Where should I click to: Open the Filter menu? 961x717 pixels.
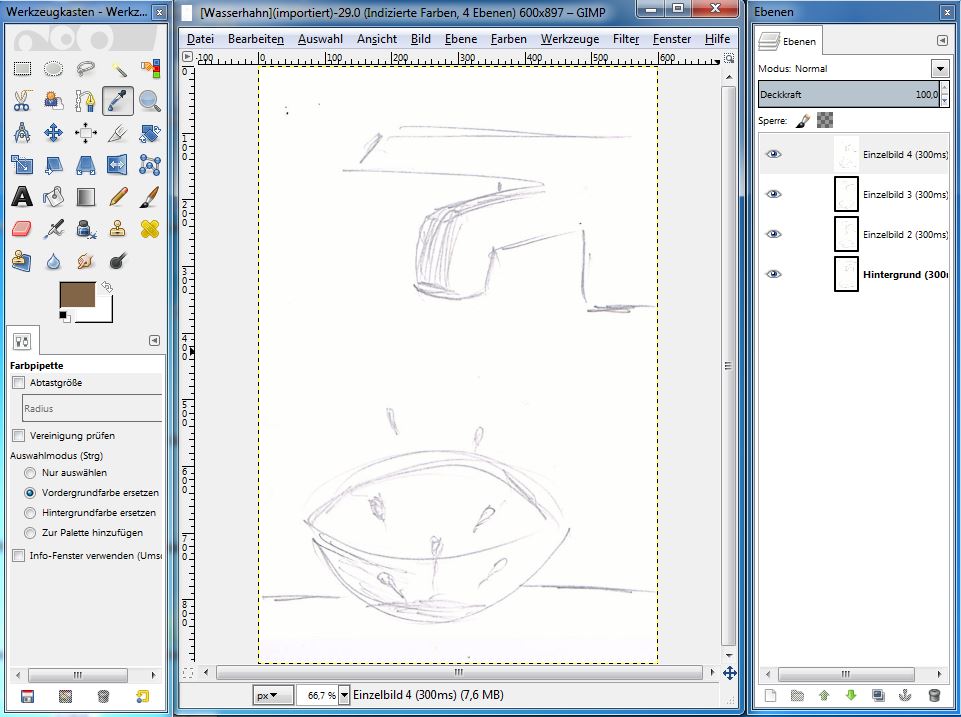point(625,39)
